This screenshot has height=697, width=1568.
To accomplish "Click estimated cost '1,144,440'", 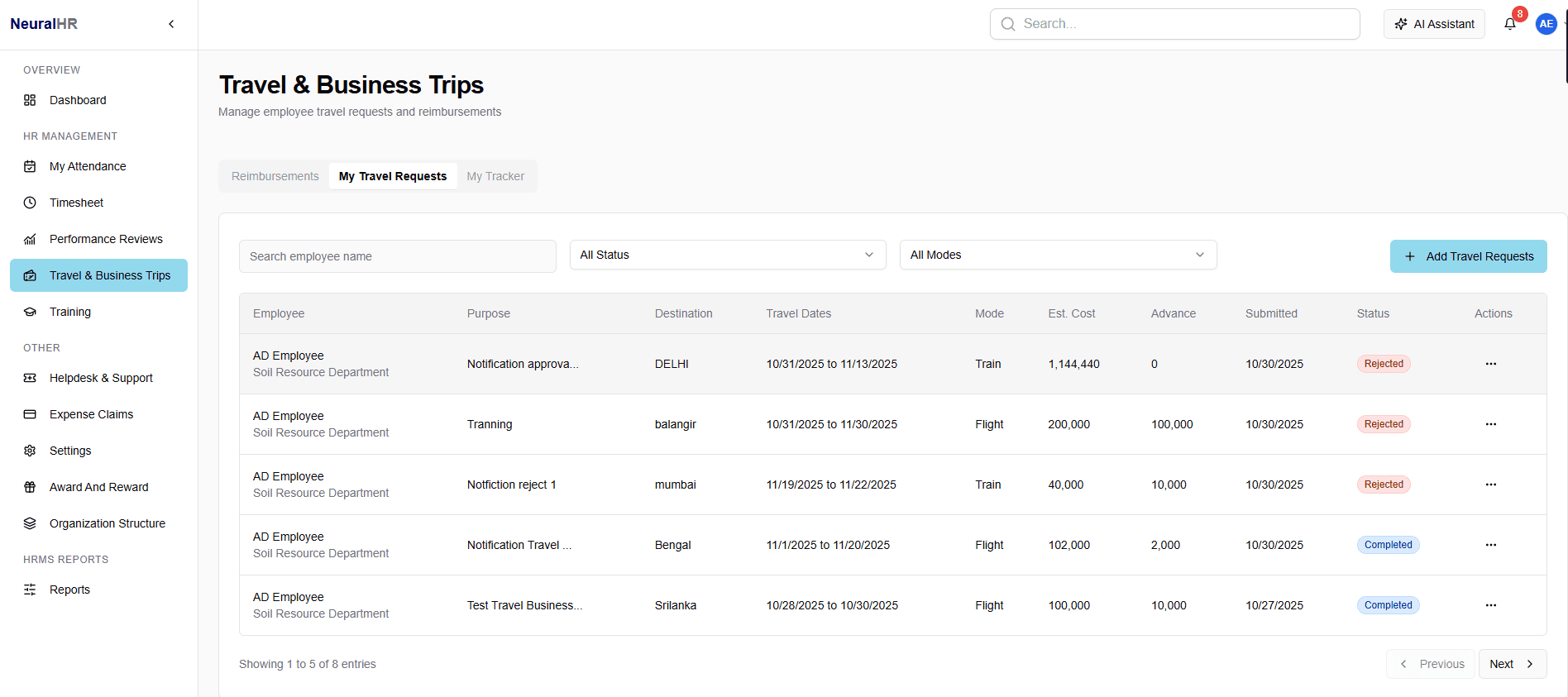I will point(1073,364).
